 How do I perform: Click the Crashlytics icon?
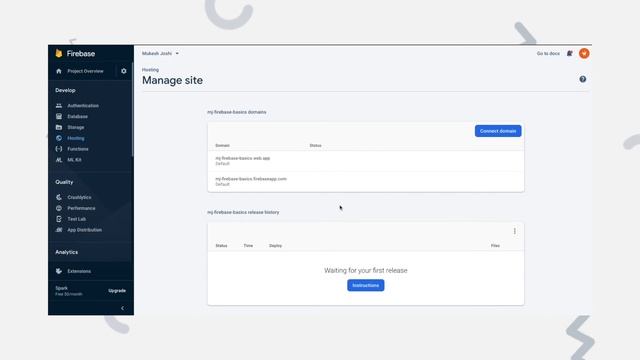59,197
